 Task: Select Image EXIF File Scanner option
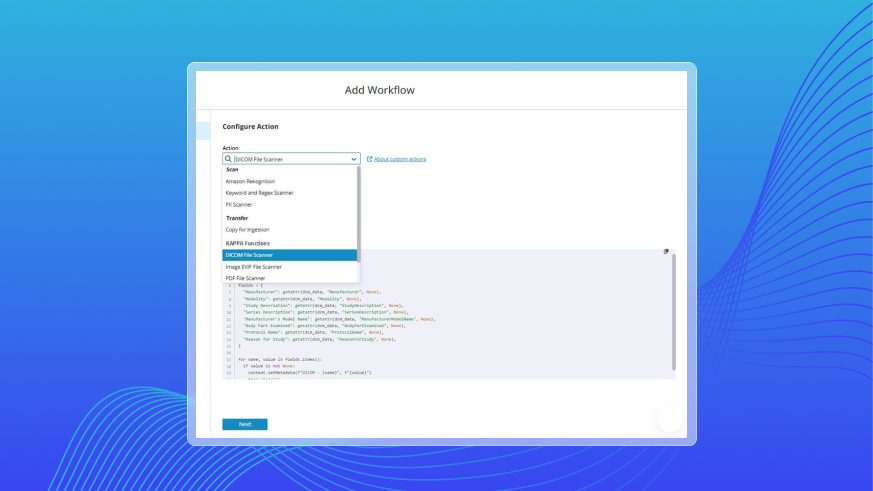253,267
